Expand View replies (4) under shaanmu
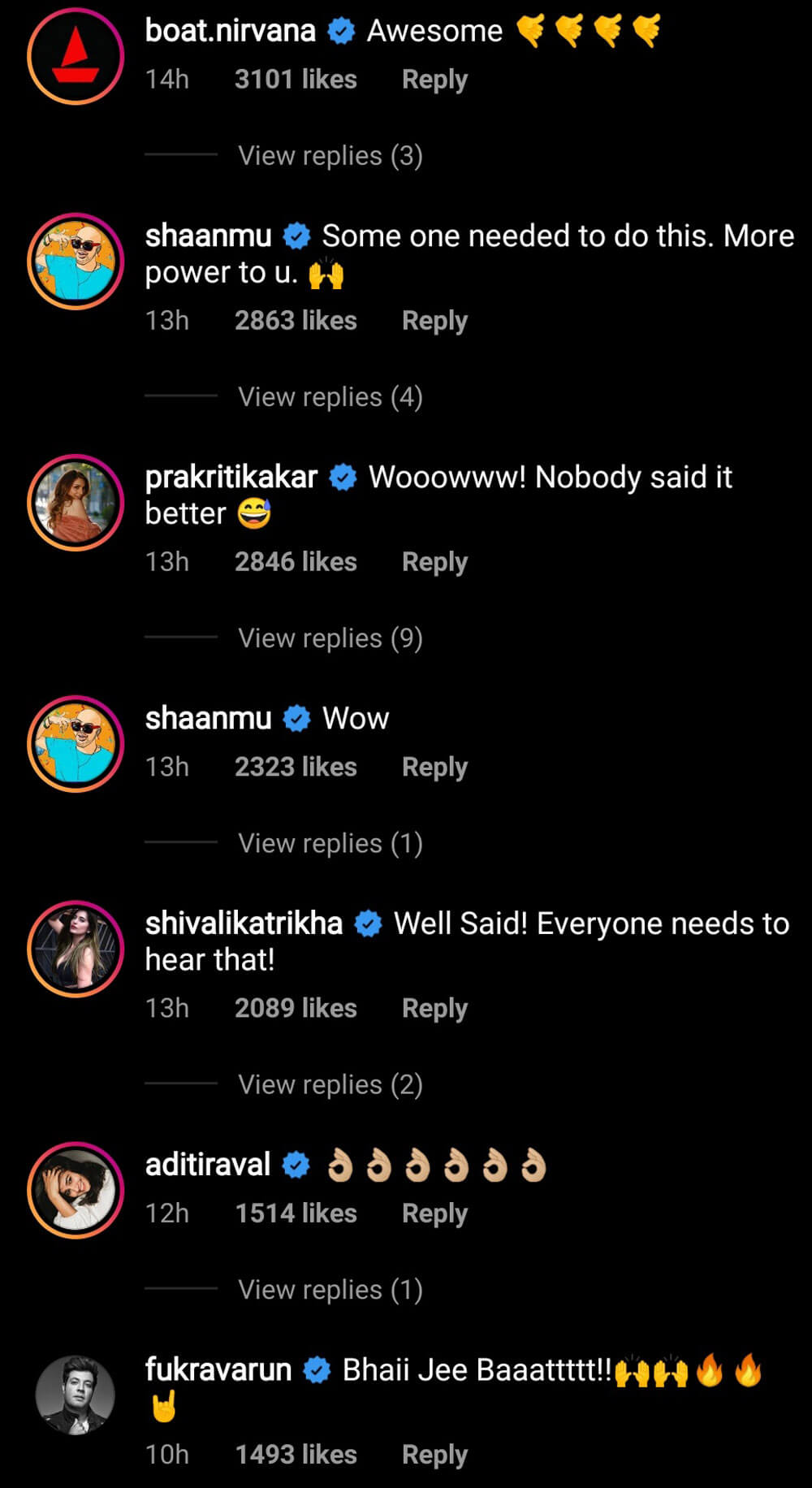812x1488 pixels. [330, 396]
